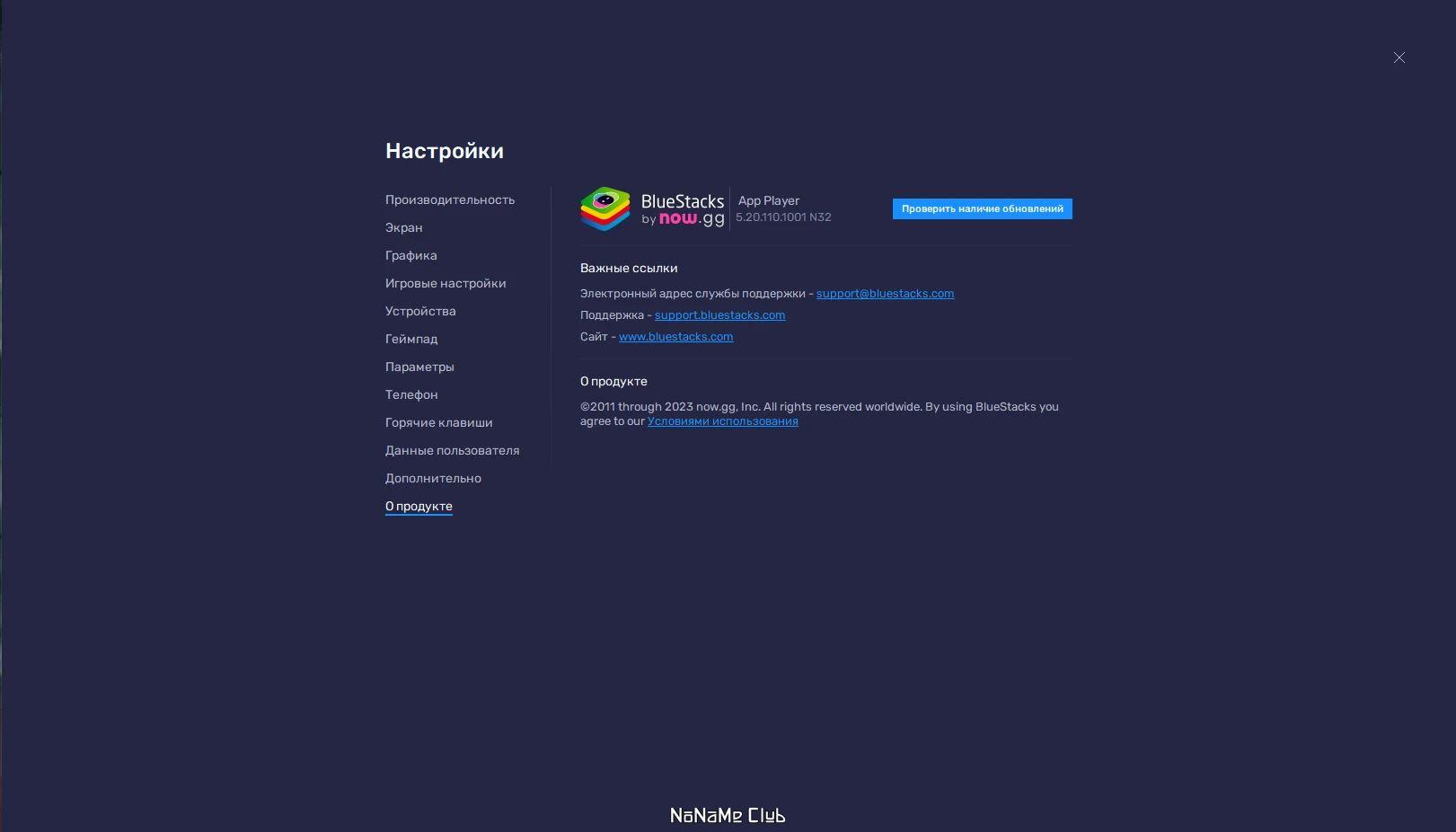Image resolution: width=1456 pixels, height=832 pixels.
Task: Open the support.bluestacks.com link
Action: pos(719,315)
